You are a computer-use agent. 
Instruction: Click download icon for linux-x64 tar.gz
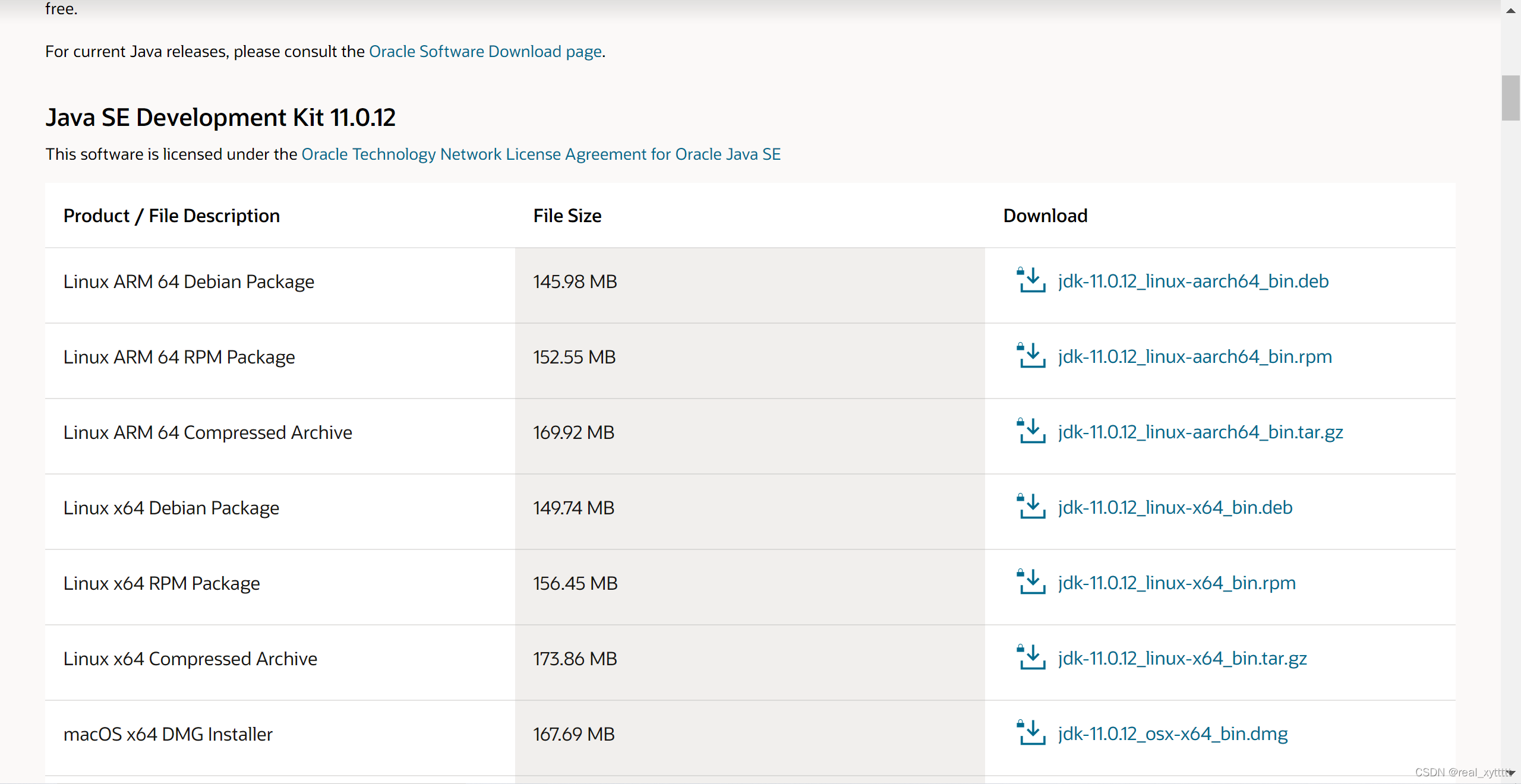coord(1031,657)
